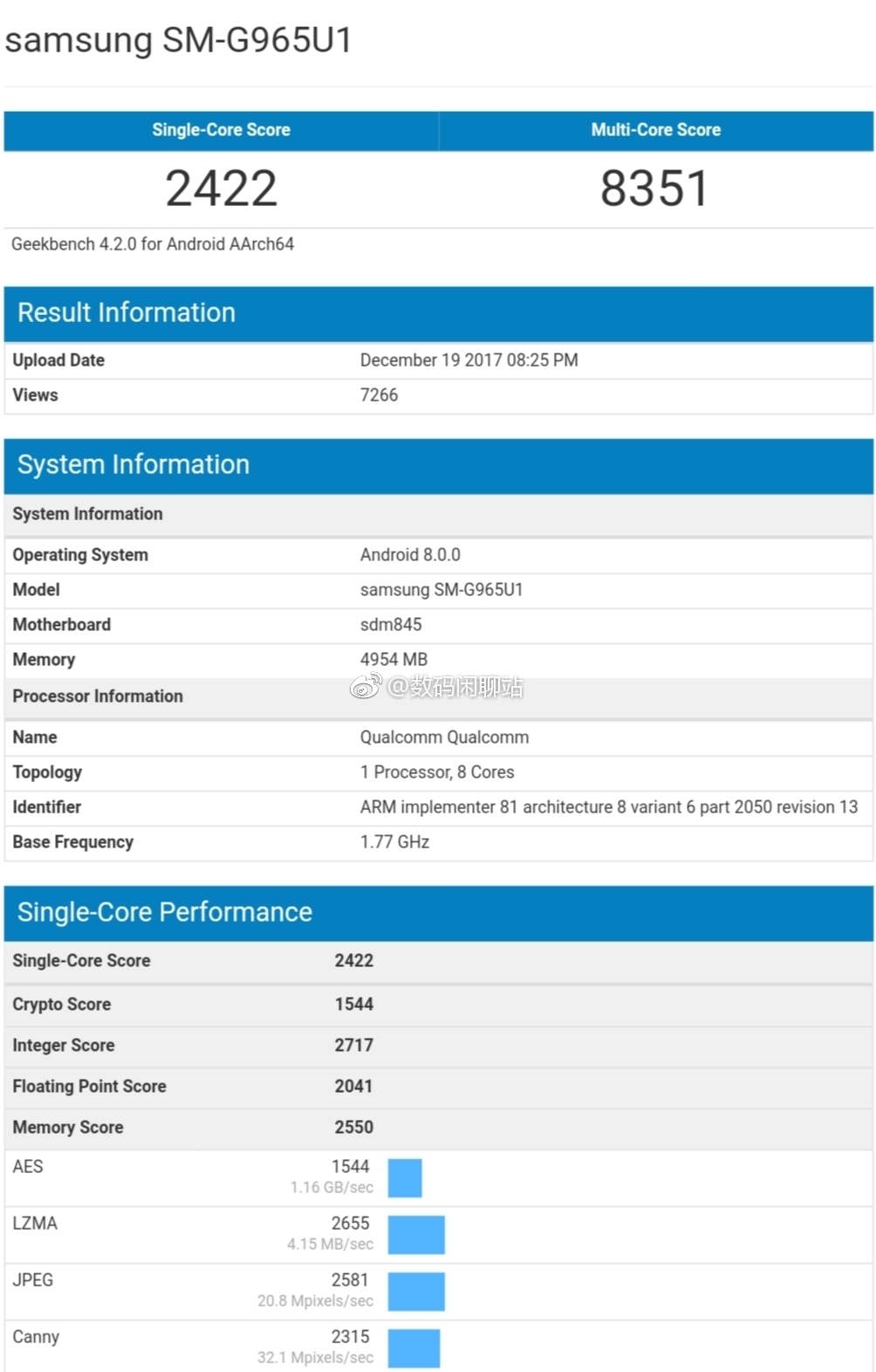Click the Canny blue score bar
The width and height of the screenshot is (876, 1372).
[x=414, y=1348]
